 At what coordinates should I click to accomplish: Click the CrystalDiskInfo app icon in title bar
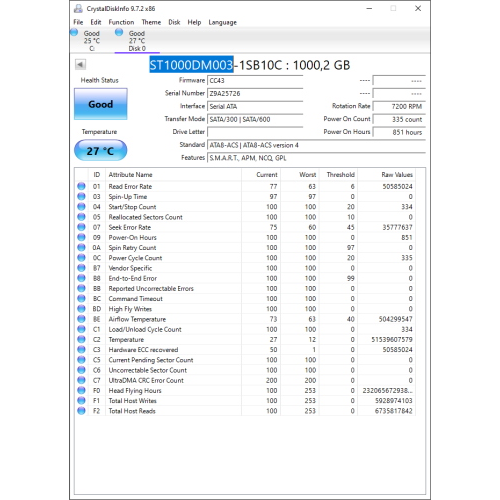pos(78,9)
